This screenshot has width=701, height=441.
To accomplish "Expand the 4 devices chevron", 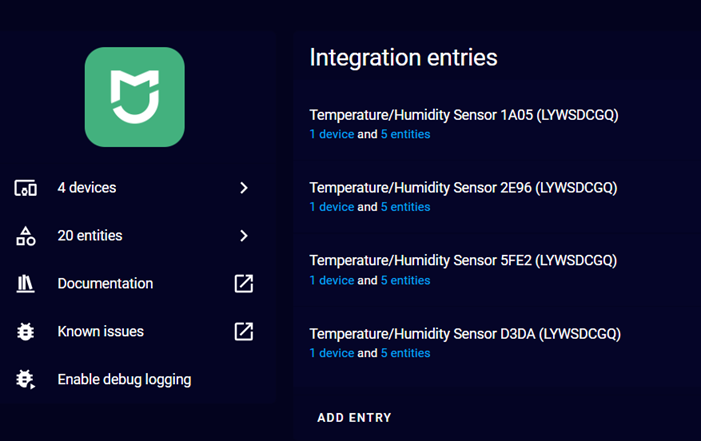I will point(244,188).
